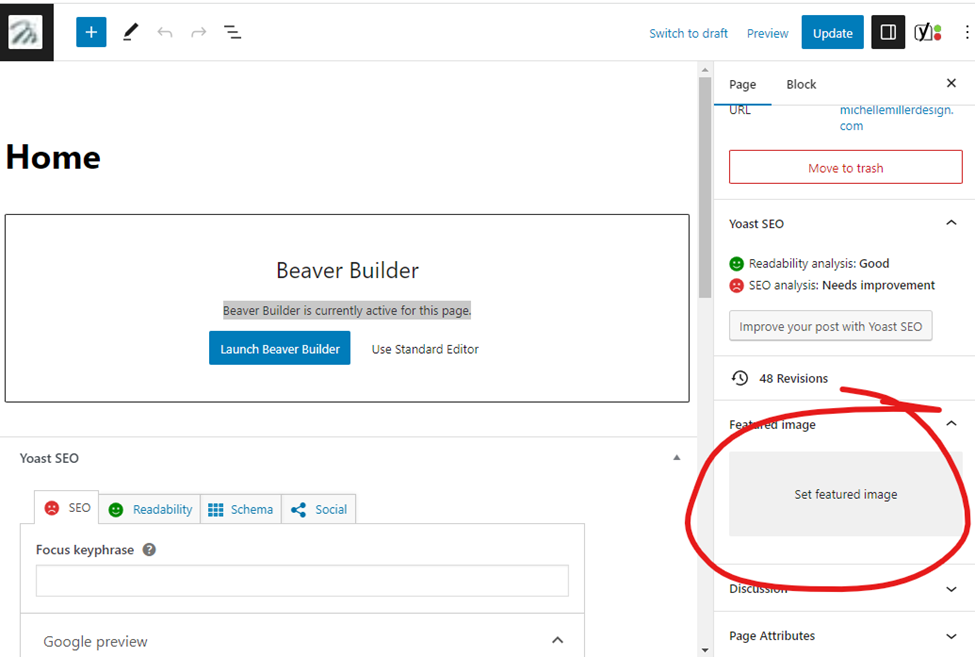Click Launch Beaver Builder button
The height and width of the screenshot is (657, 975).
click(x=280, y=349)
